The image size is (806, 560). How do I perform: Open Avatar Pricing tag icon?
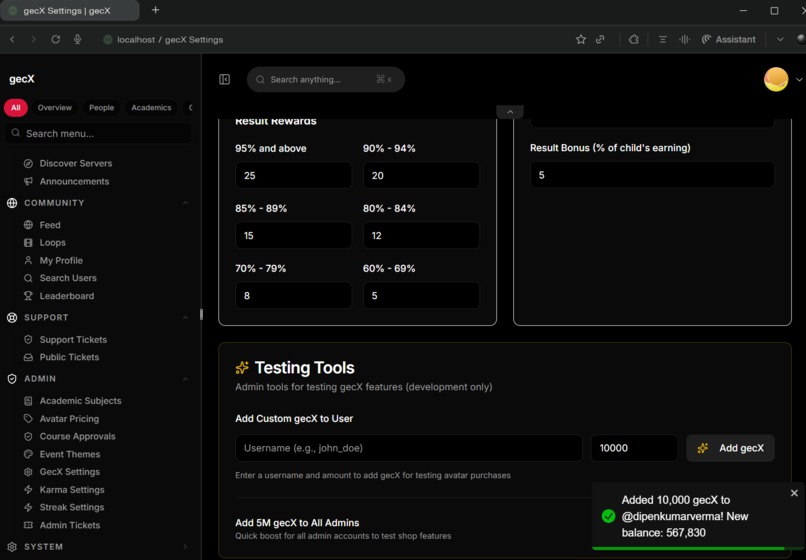click(x=28, y=419)
